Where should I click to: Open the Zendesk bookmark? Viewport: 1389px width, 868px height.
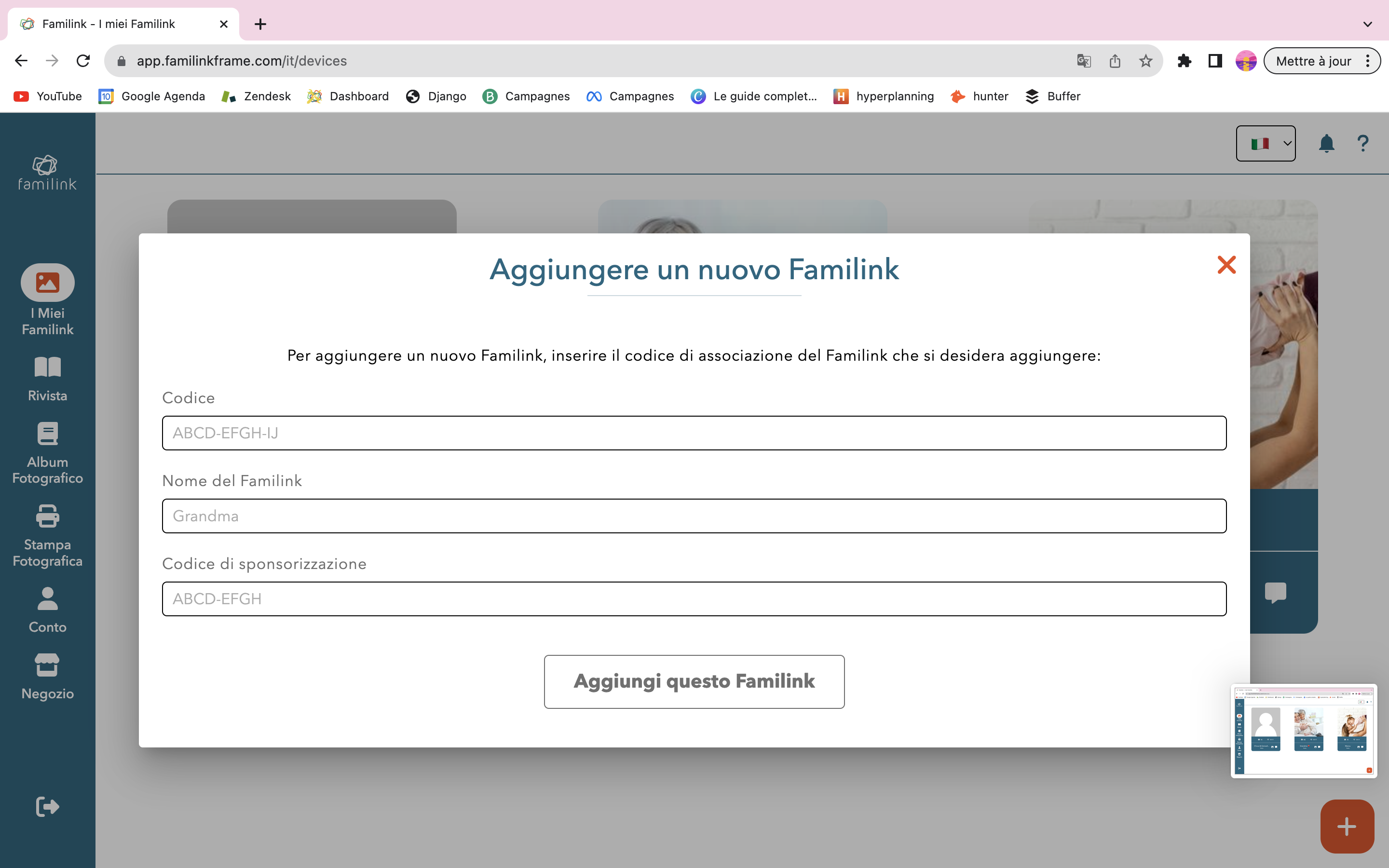point(256,96)
